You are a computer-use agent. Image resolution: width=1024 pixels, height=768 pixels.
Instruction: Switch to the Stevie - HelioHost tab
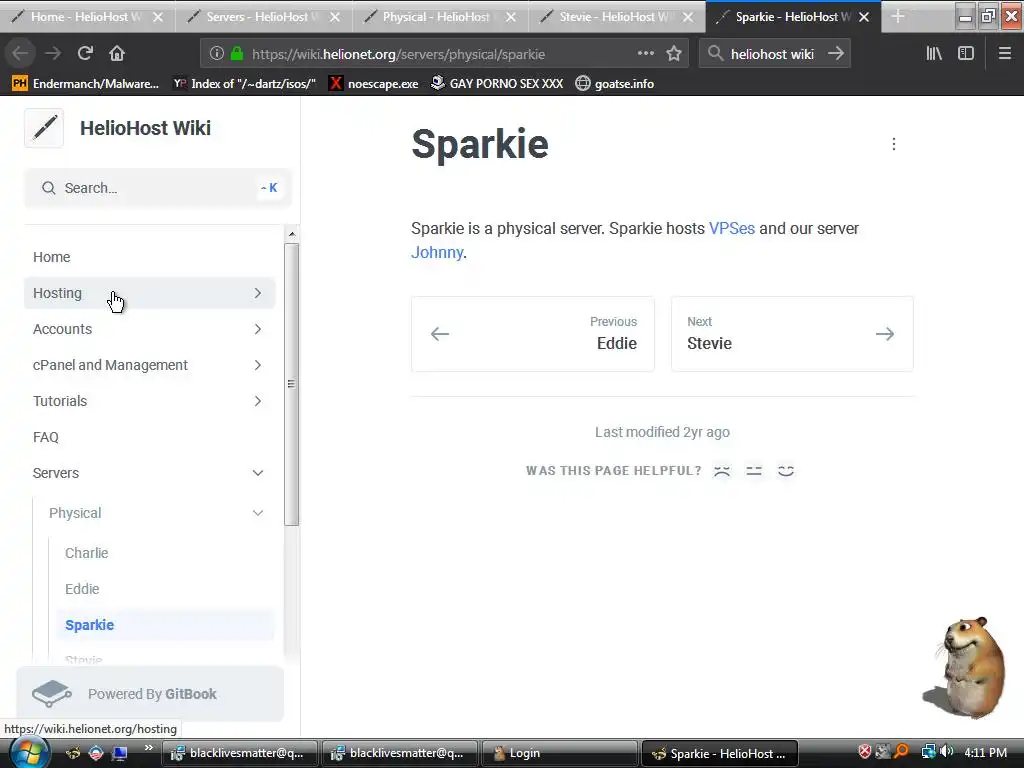[x=616, y=17]
